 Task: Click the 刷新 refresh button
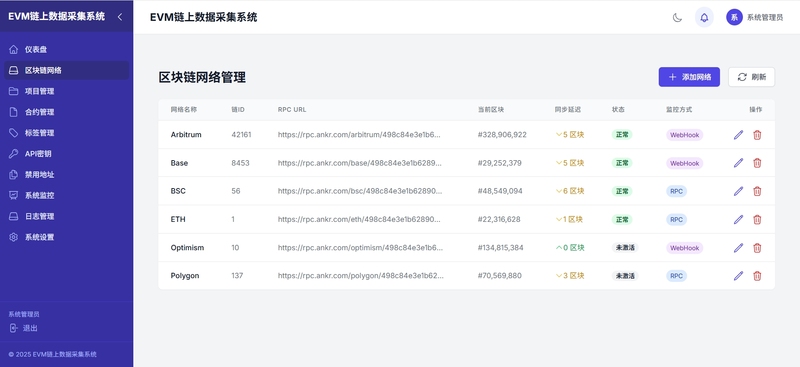tap(752, 77)
